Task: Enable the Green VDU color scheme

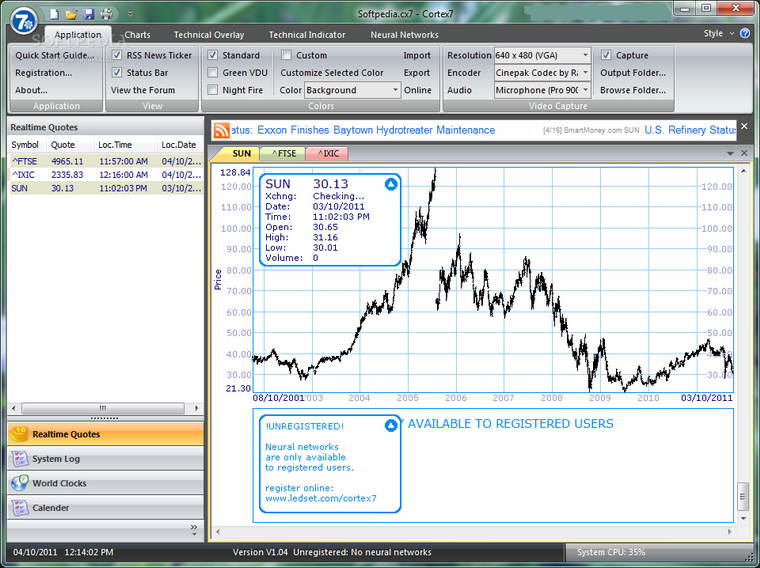Action: [x=212, y=72]
